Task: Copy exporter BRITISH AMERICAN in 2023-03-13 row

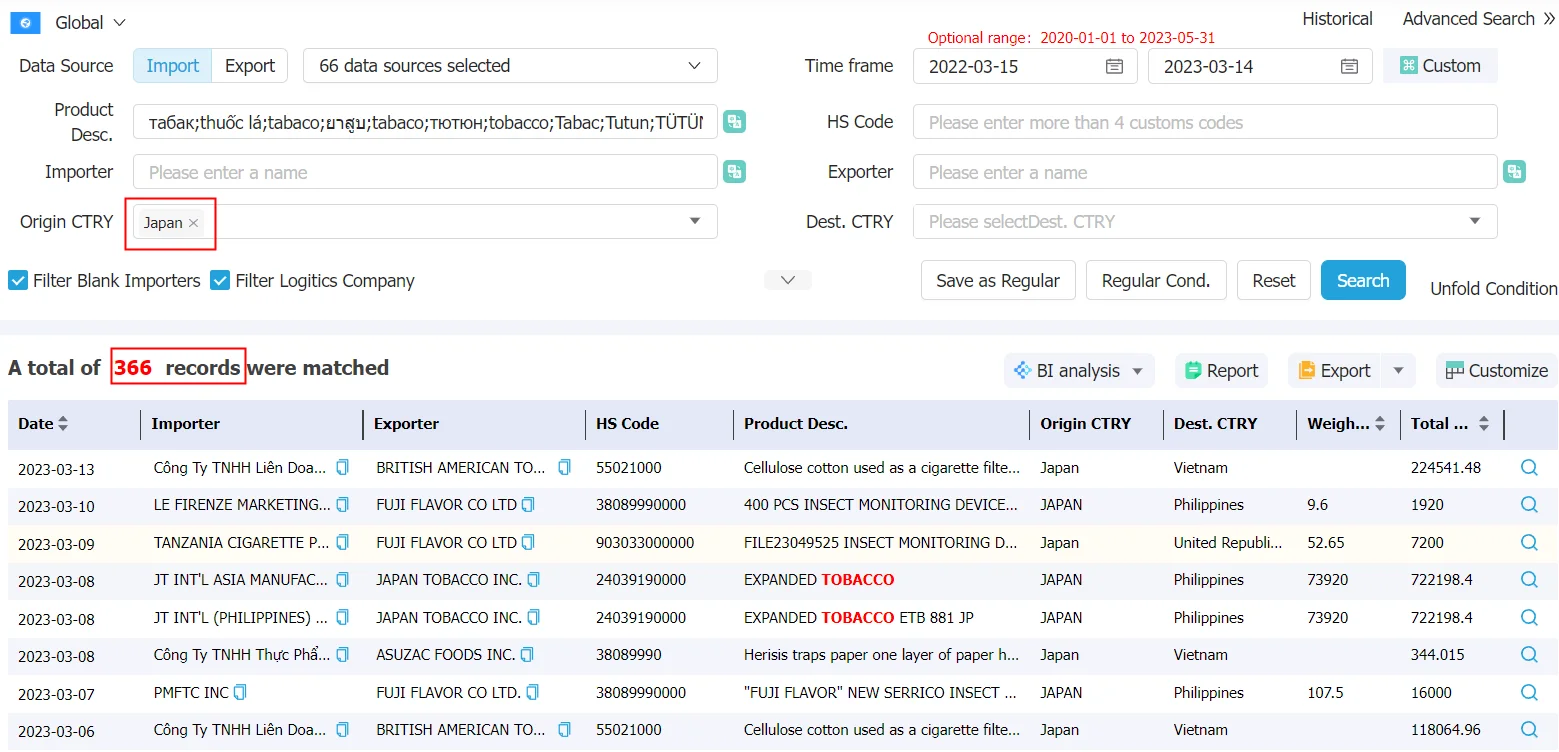Action: click(x=564, y=467)
